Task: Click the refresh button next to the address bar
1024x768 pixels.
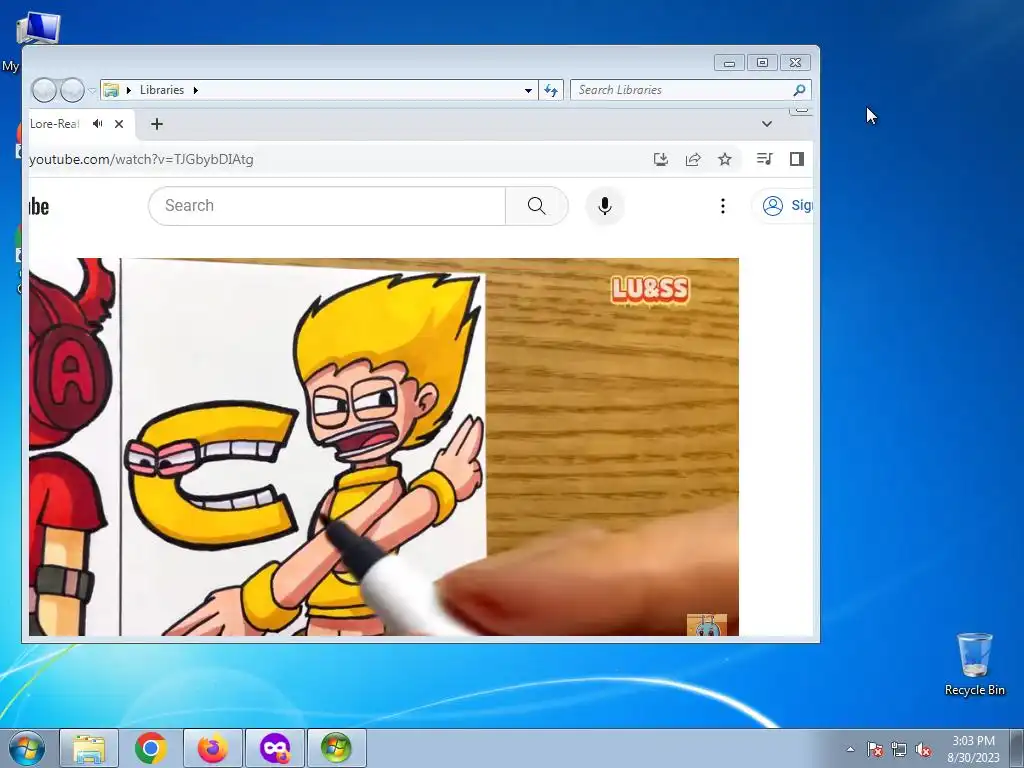Action: [551, 90]
